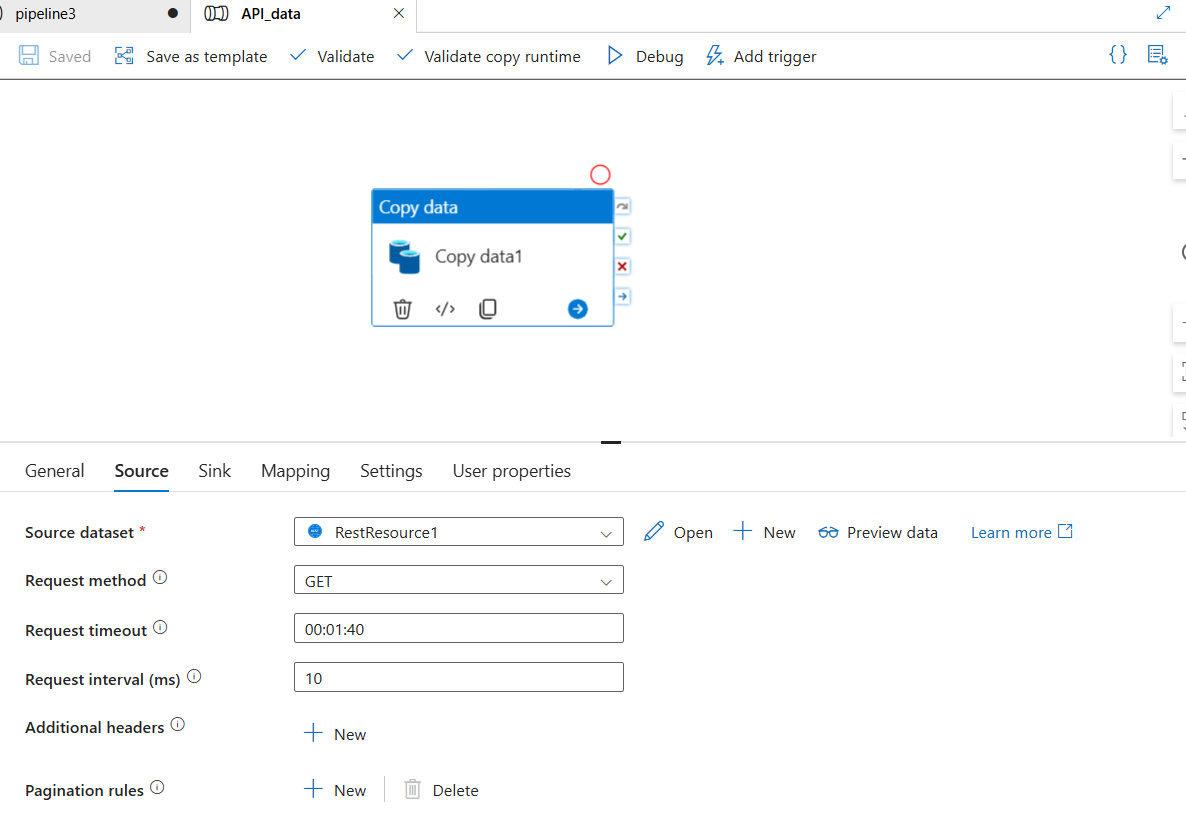Screen dimensions: 1186x813
Task: Add a New additional header
Action: click(x=335, y=734)
